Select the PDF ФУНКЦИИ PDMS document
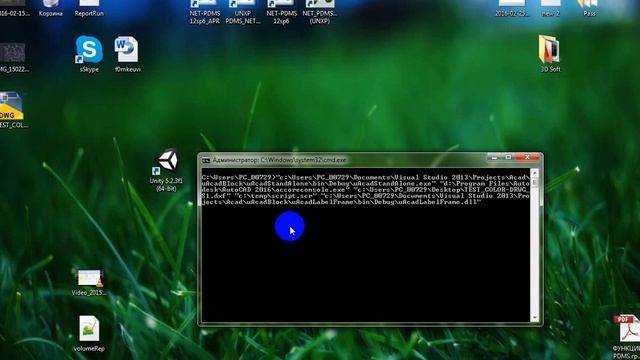 (x=627, y=337)
